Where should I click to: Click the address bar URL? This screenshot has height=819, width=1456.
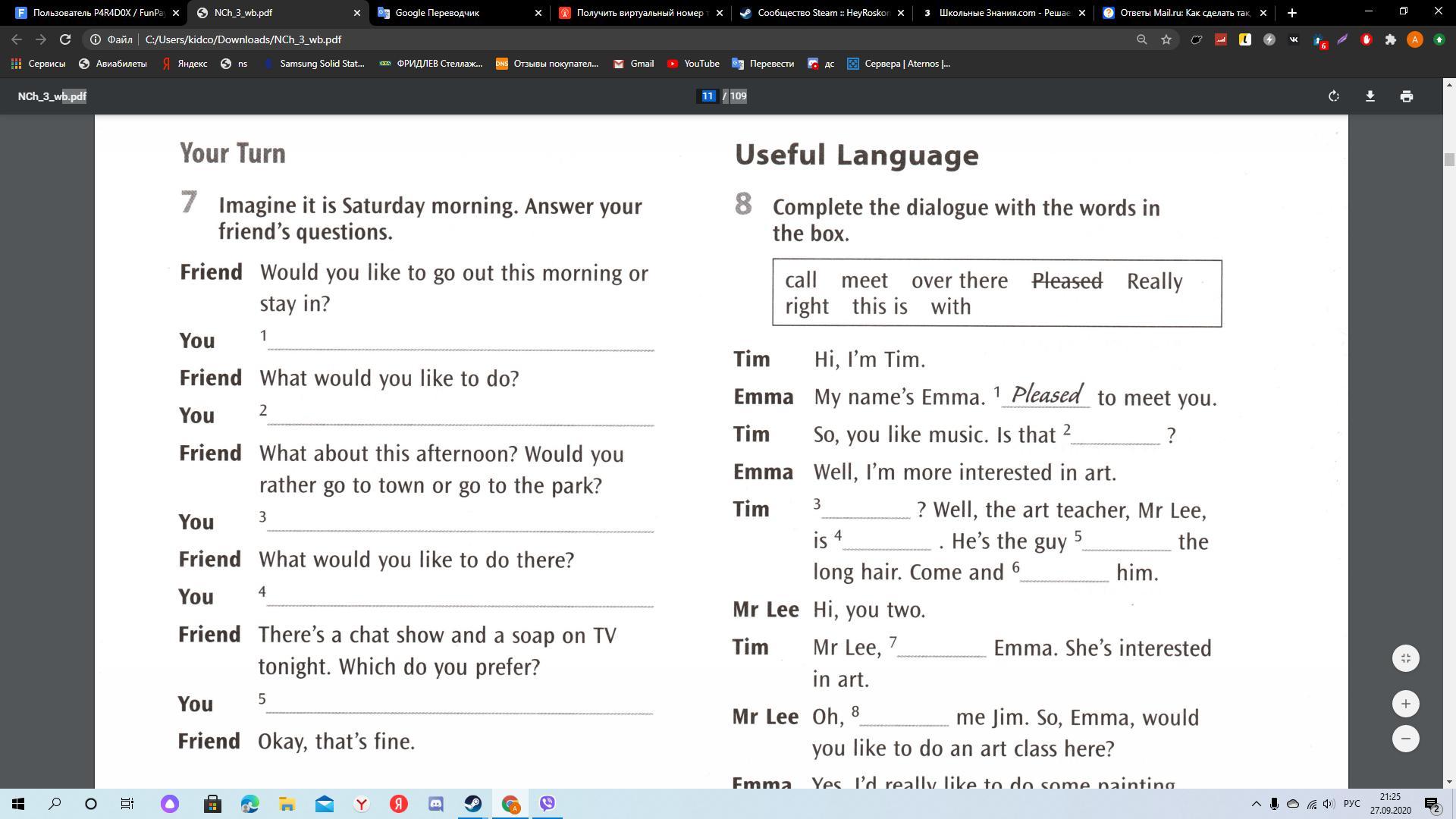pos(243,39)
